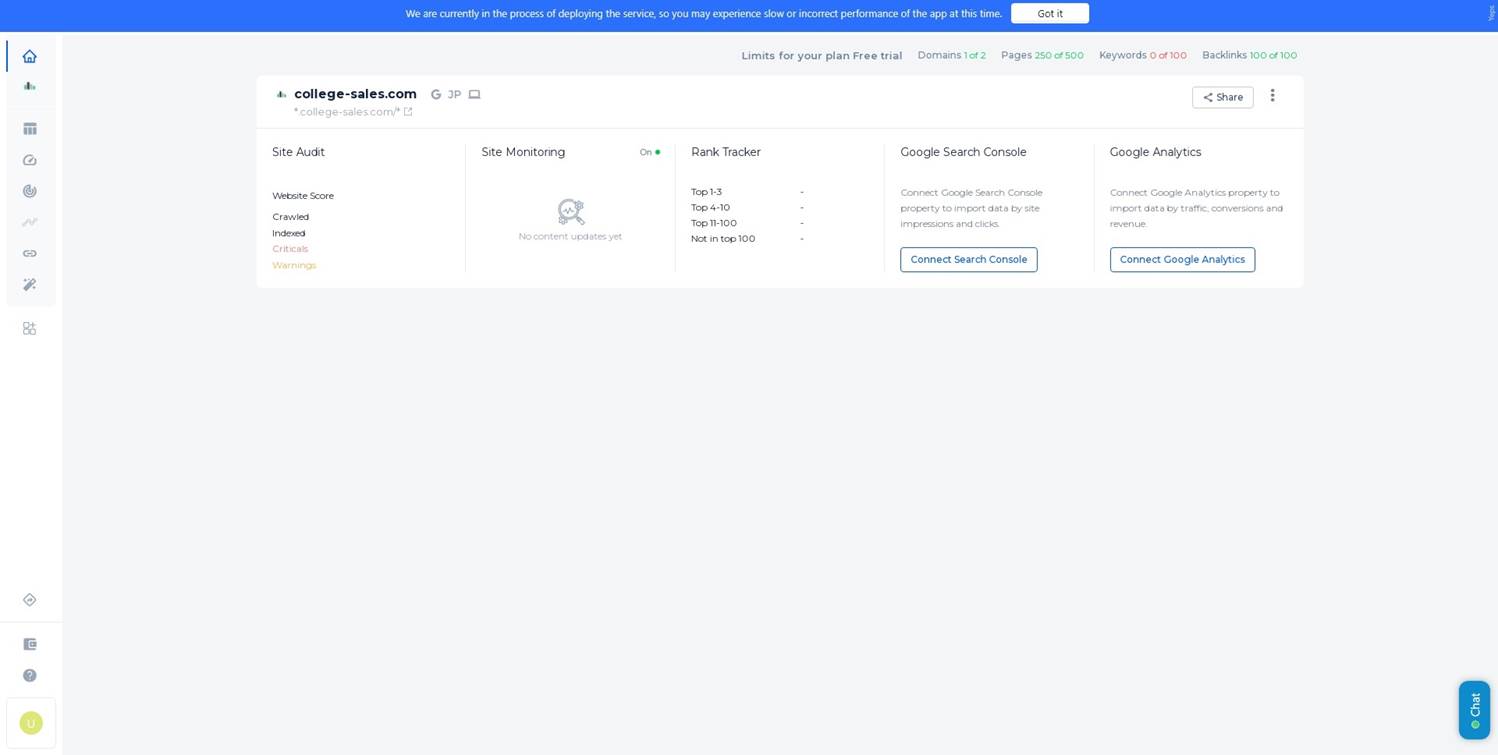The width and height of the screenshot is (1498, 755).
Task: Open the three-dot project options menu
Action: [x=1272, y=96]
